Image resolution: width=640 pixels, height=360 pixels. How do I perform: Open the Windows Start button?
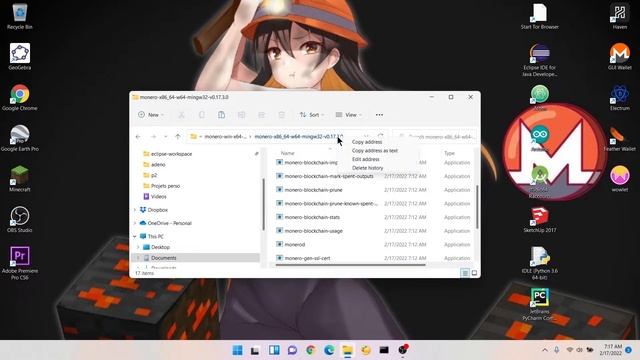click(x=237, y=350)
